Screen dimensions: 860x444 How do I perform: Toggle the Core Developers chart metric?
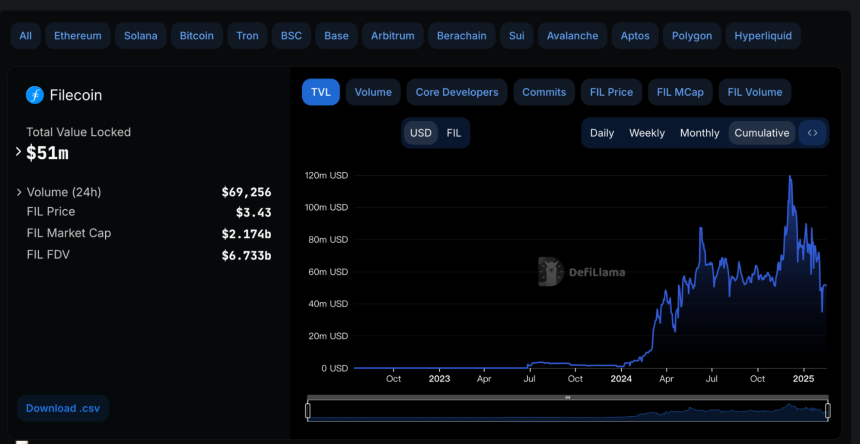(457, 92)
